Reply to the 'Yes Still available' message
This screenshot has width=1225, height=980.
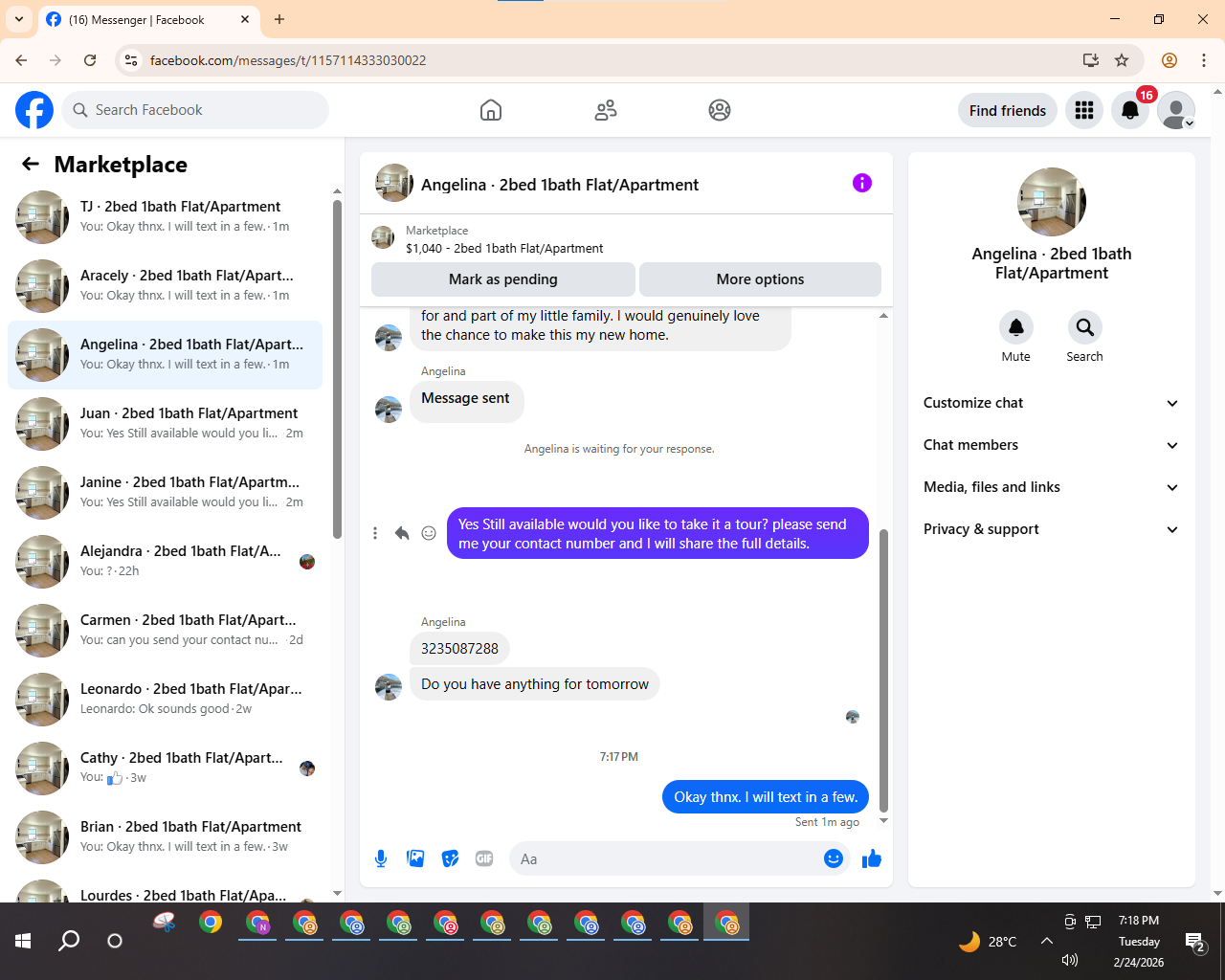click(402, 533)
